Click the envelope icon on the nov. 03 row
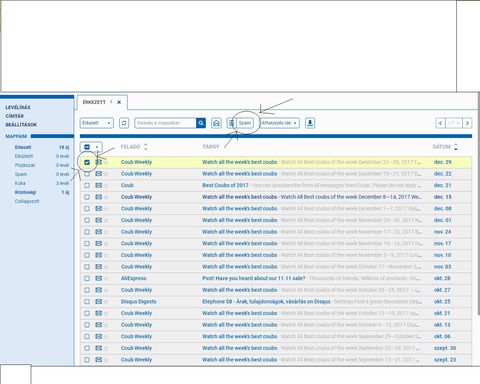This screenshot has height=384, width=480. click(99, 267)
